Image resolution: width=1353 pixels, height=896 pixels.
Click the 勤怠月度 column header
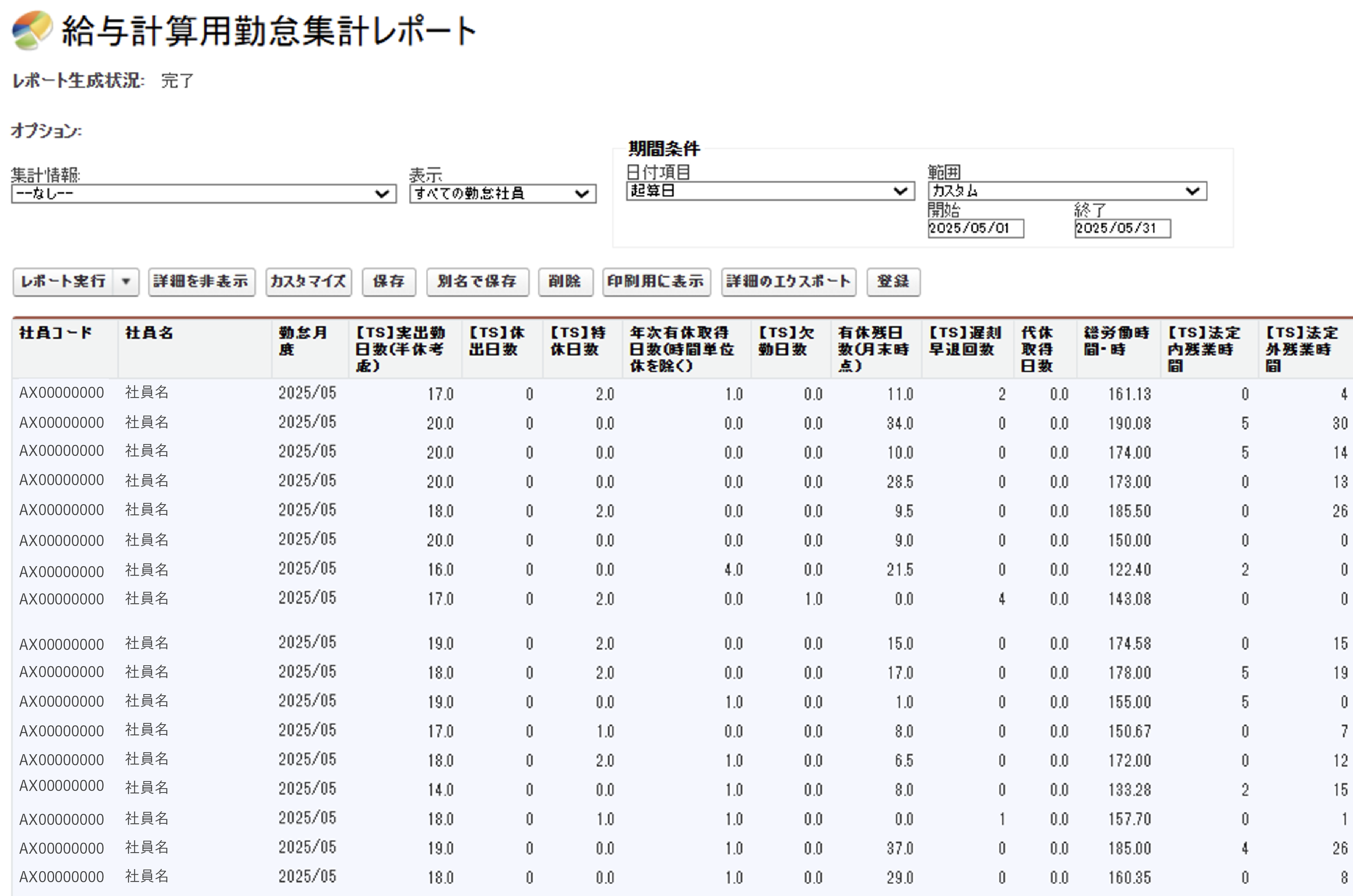point(303,341)
